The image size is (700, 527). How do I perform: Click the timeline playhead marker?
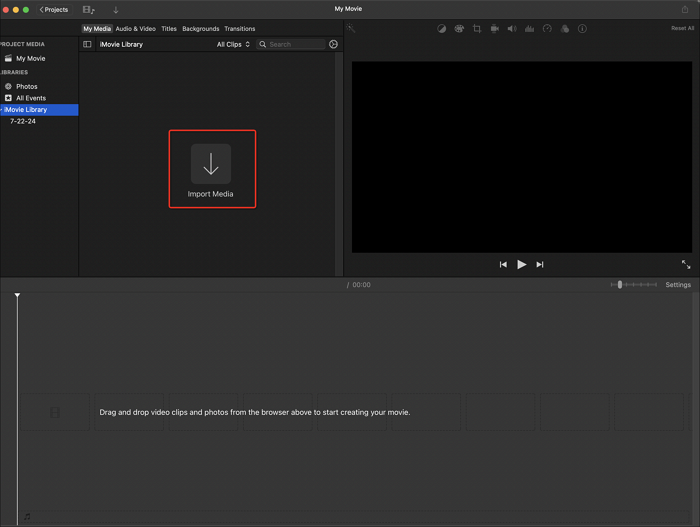click(x=17, y=295)
